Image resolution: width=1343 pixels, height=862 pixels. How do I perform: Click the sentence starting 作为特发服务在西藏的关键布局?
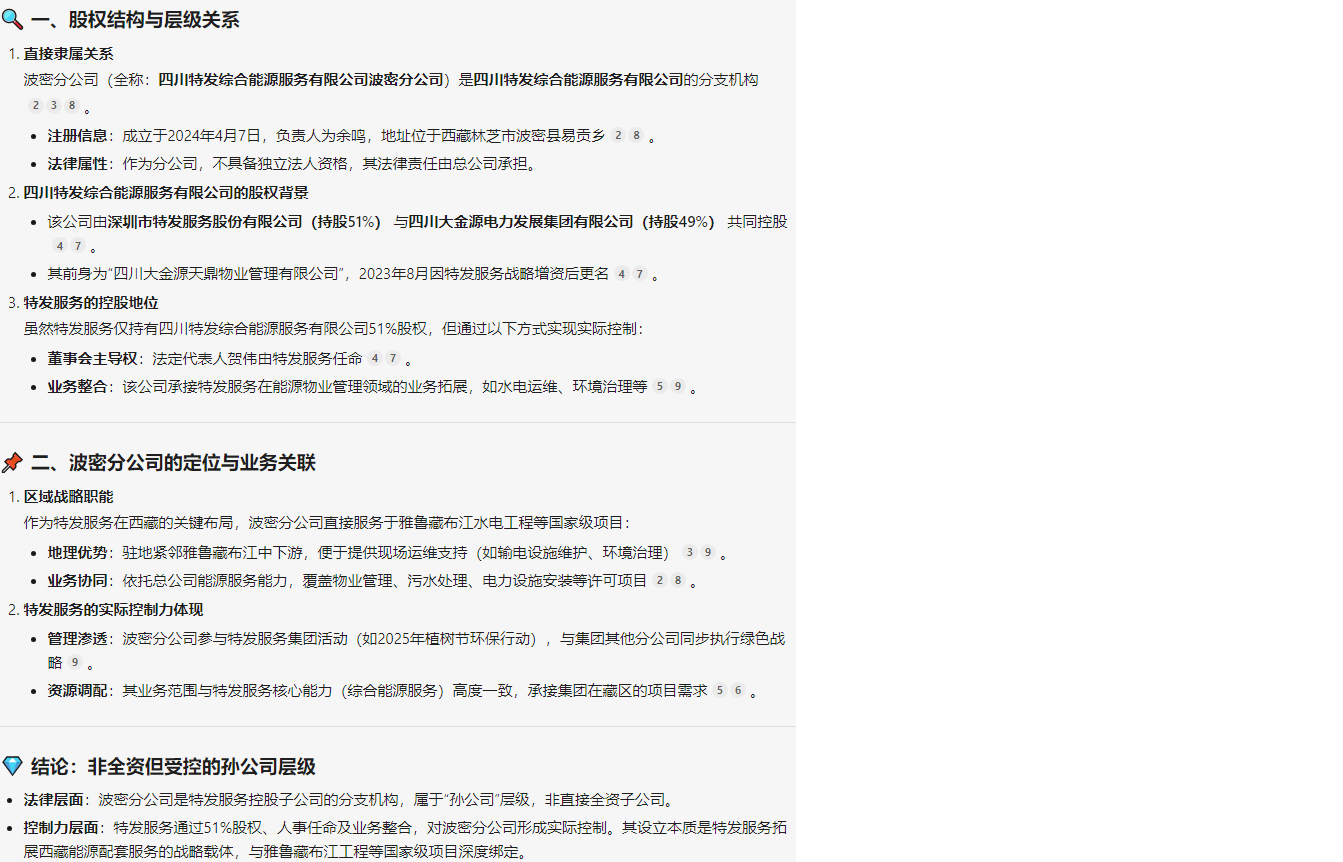(328, 522)
